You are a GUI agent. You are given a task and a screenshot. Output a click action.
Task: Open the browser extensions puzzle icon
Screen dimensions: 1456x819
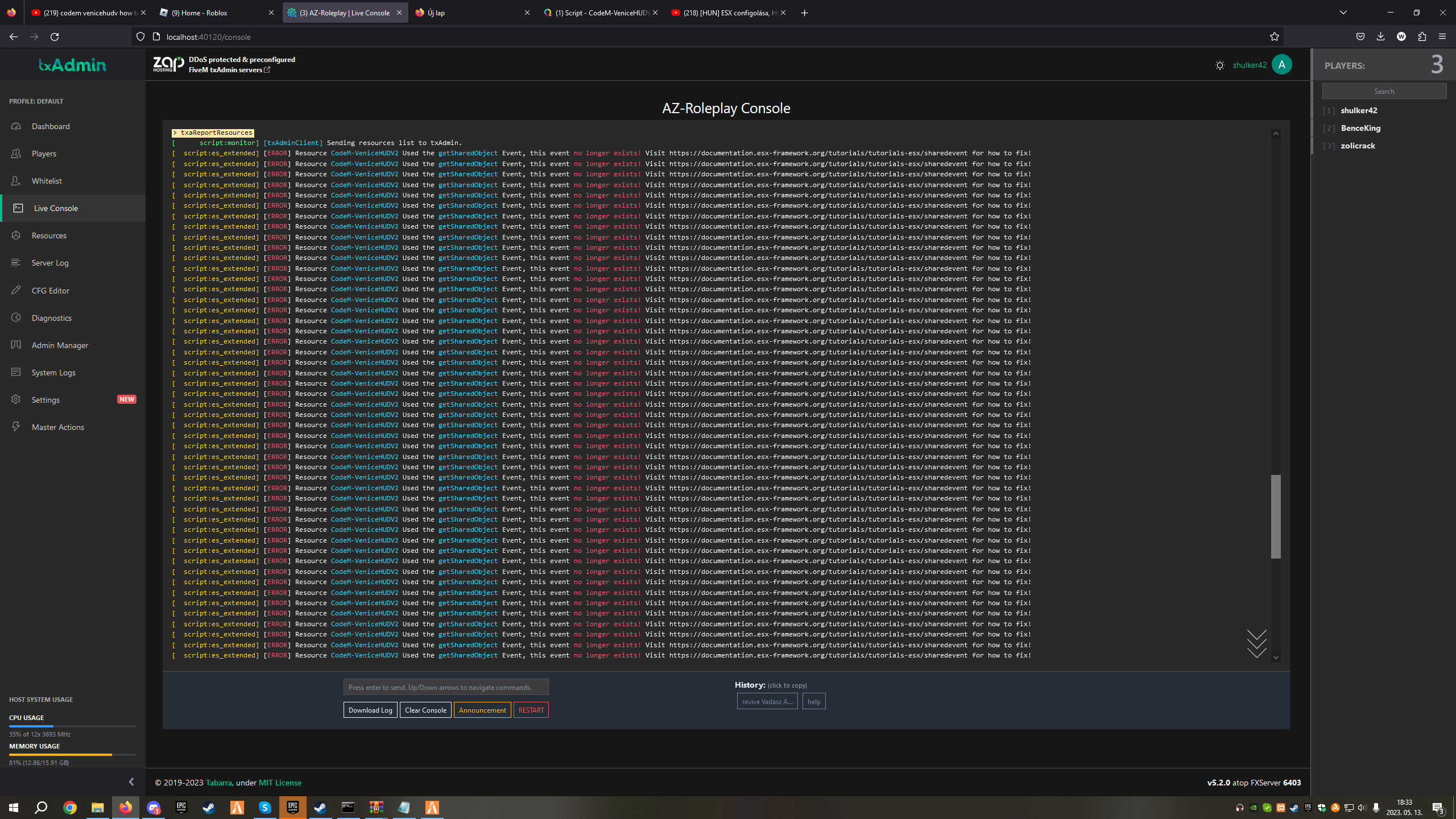tap(1422, 36)
